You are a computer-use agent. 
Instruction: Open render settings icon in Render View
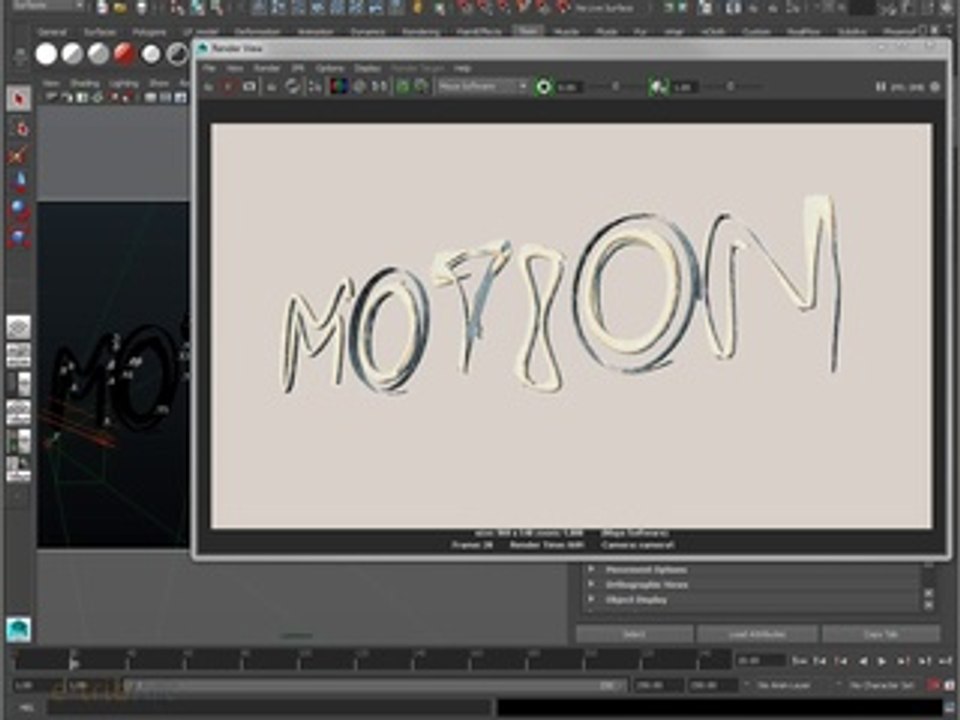315,87
